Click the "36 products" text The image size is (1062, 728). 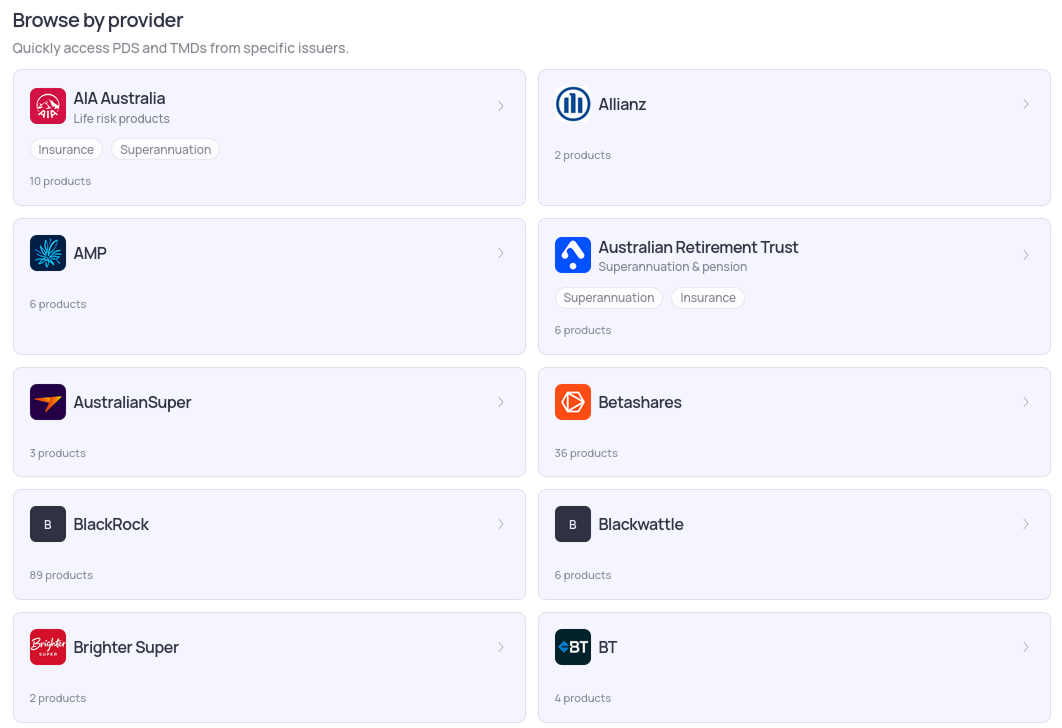click(586, 453)
